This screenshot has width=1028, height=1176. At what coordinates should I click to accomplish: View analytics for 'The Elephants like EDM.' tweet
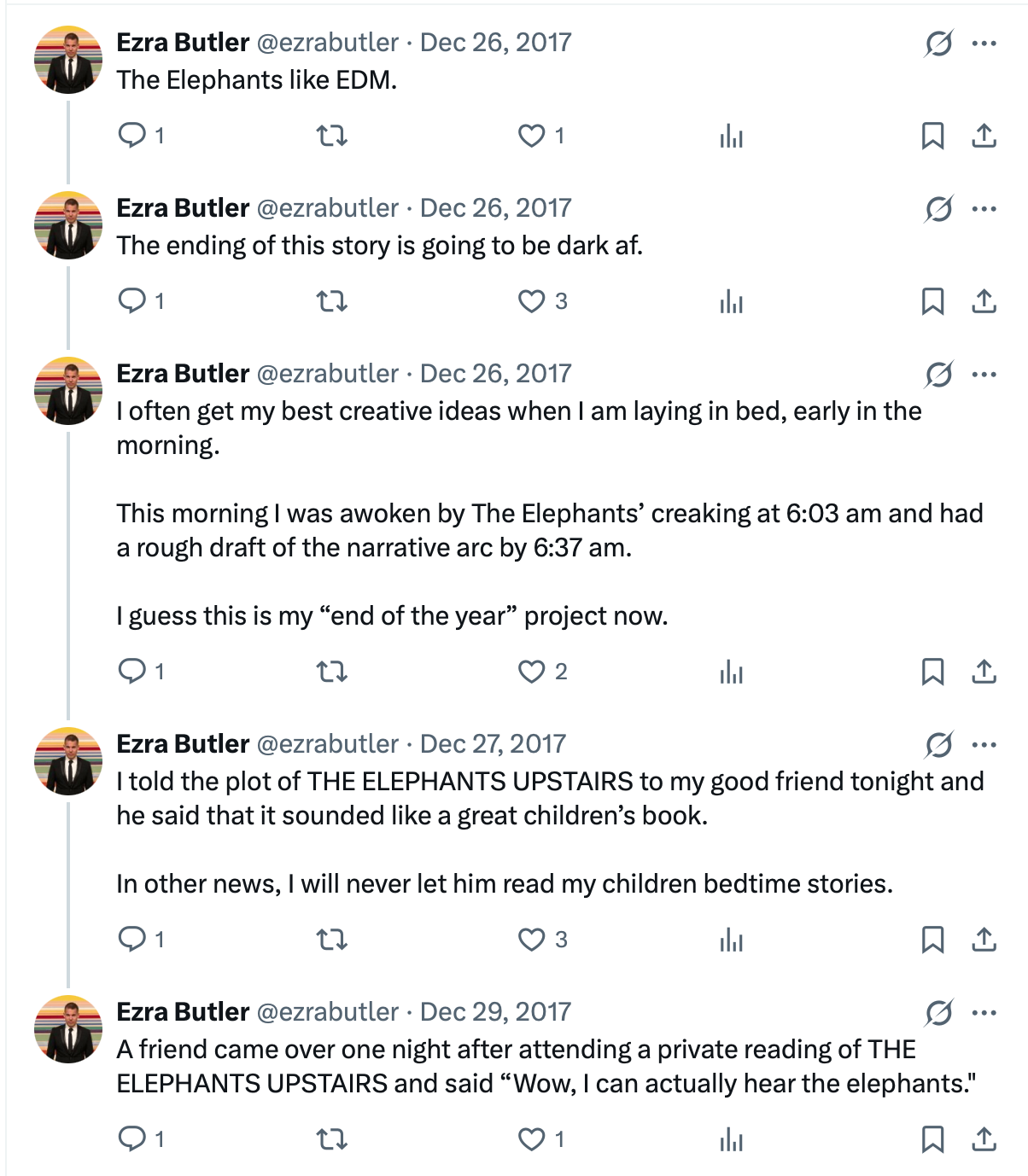pos(732,136)
